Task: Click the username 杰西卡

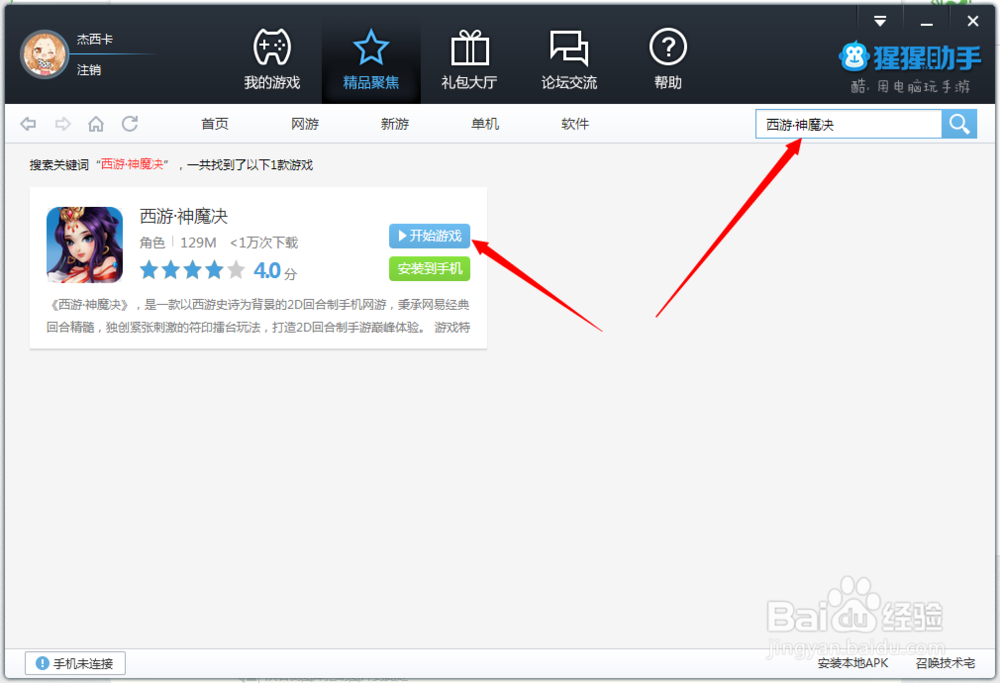Action: coord(94,40)
